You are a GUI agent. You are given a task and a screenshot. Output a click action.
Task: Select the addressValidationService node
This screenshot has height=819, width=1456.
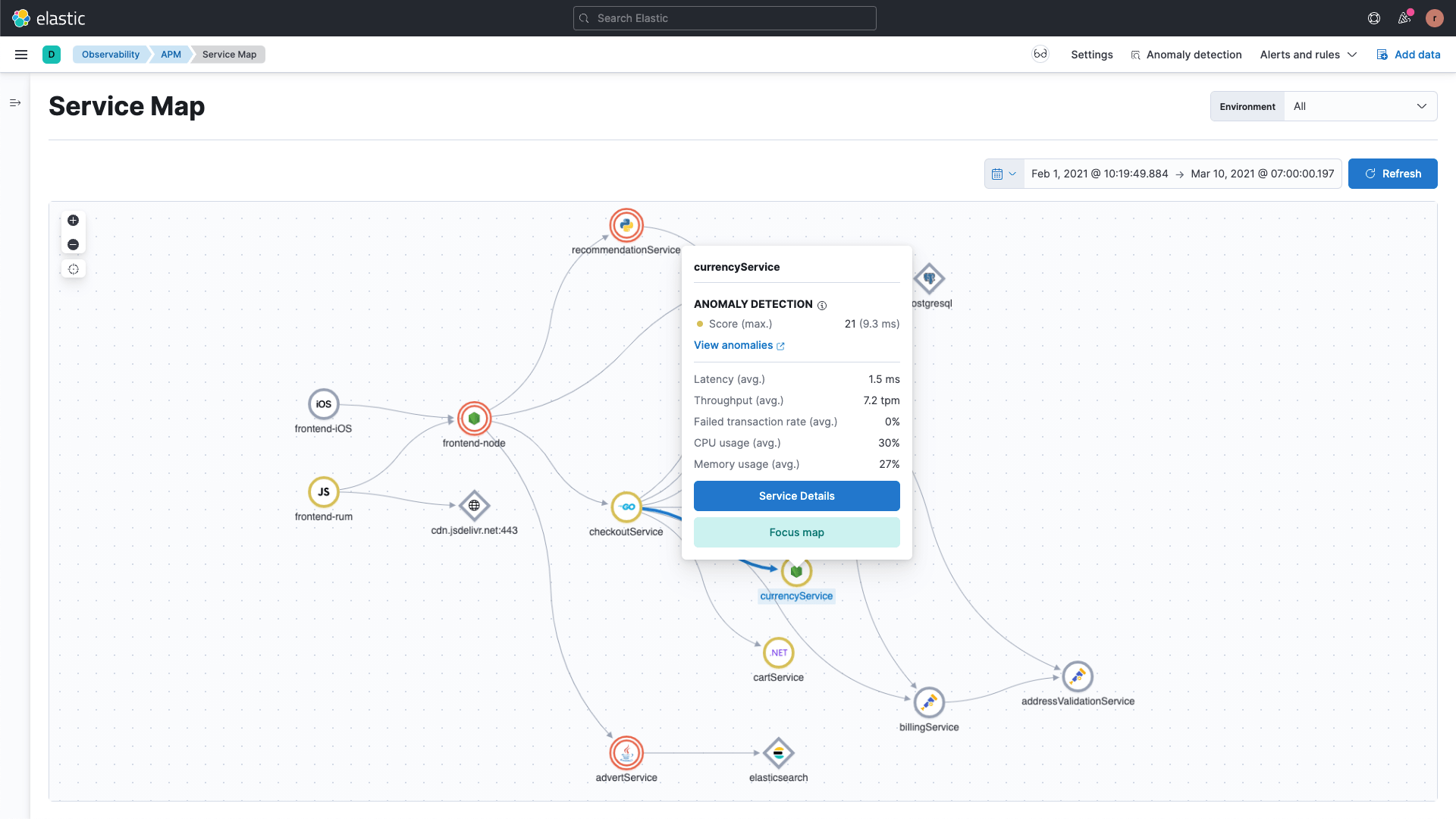[x=1078, y=676]
